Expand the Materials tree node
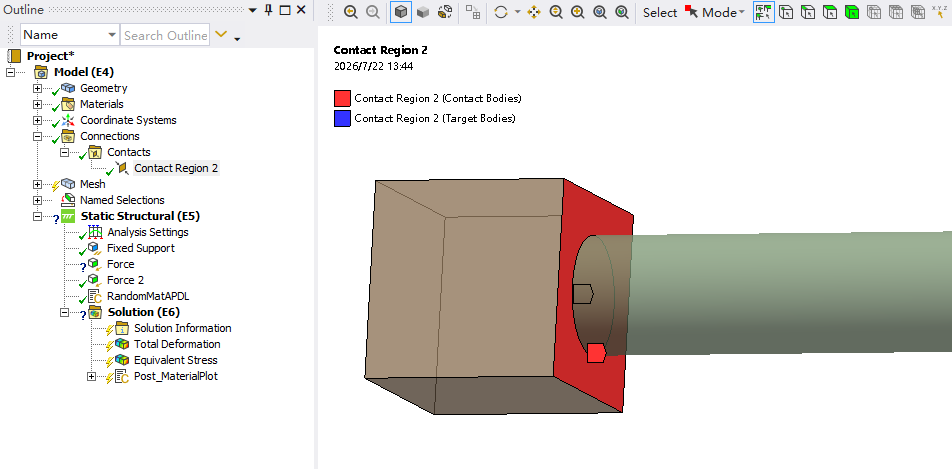 coord(38,104)
